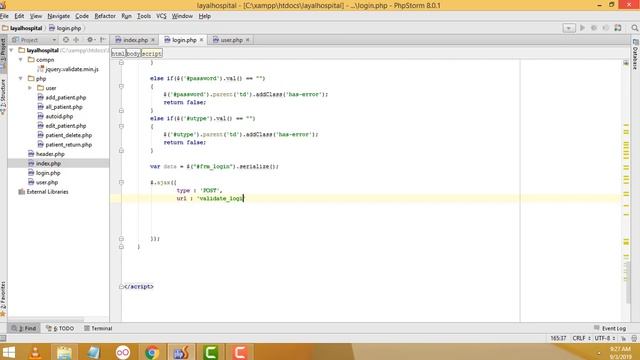Open green Camtasia taskbar icon
640x360 pixels.
click(x=211, y=352)
